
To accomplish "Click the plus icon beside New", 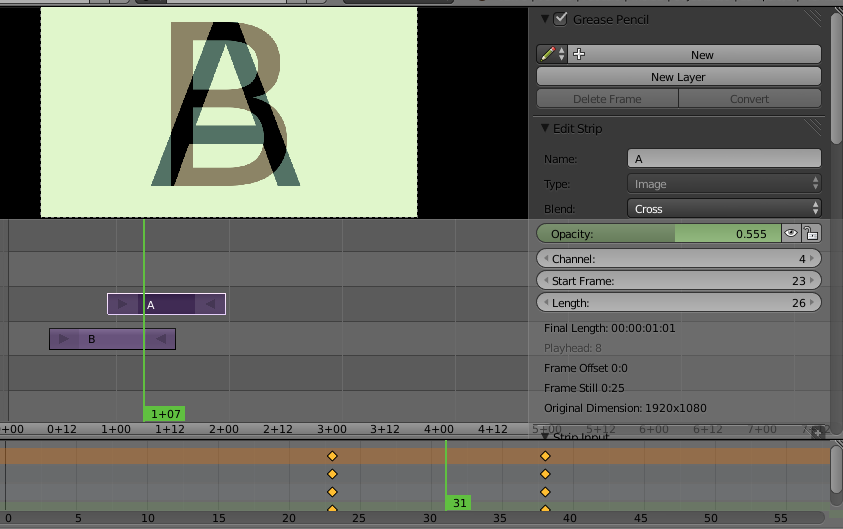I will (579, 54).
